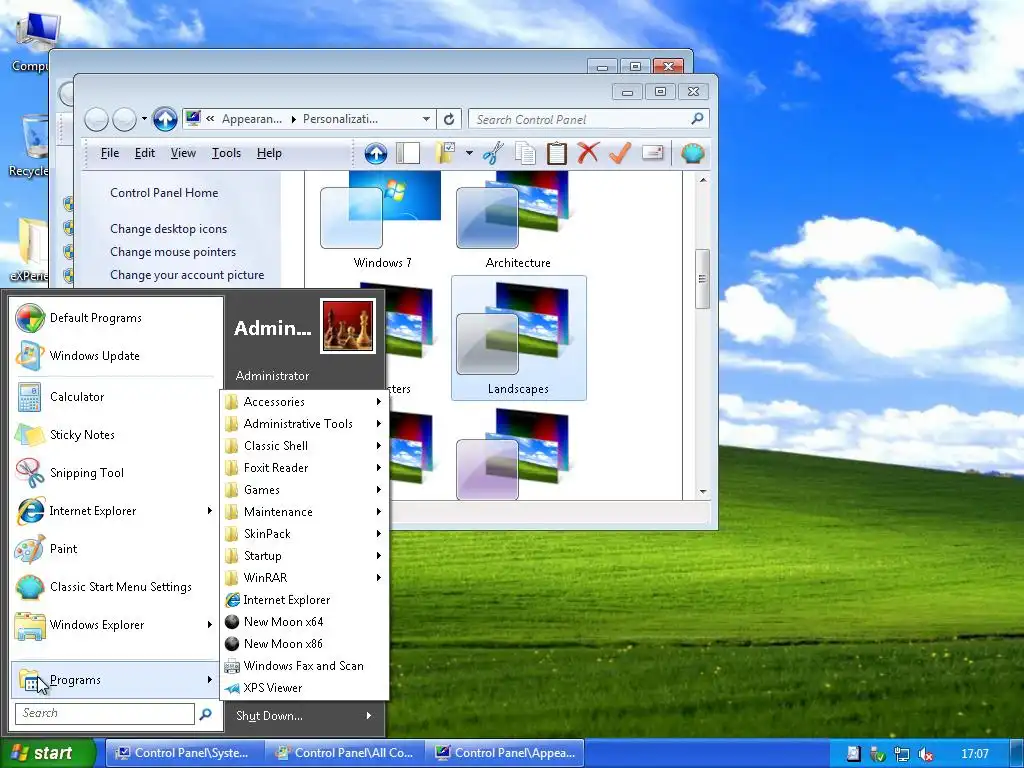Expand the Classic Shell submenu
Screen dimensions: 1024x768
(304, 446)
